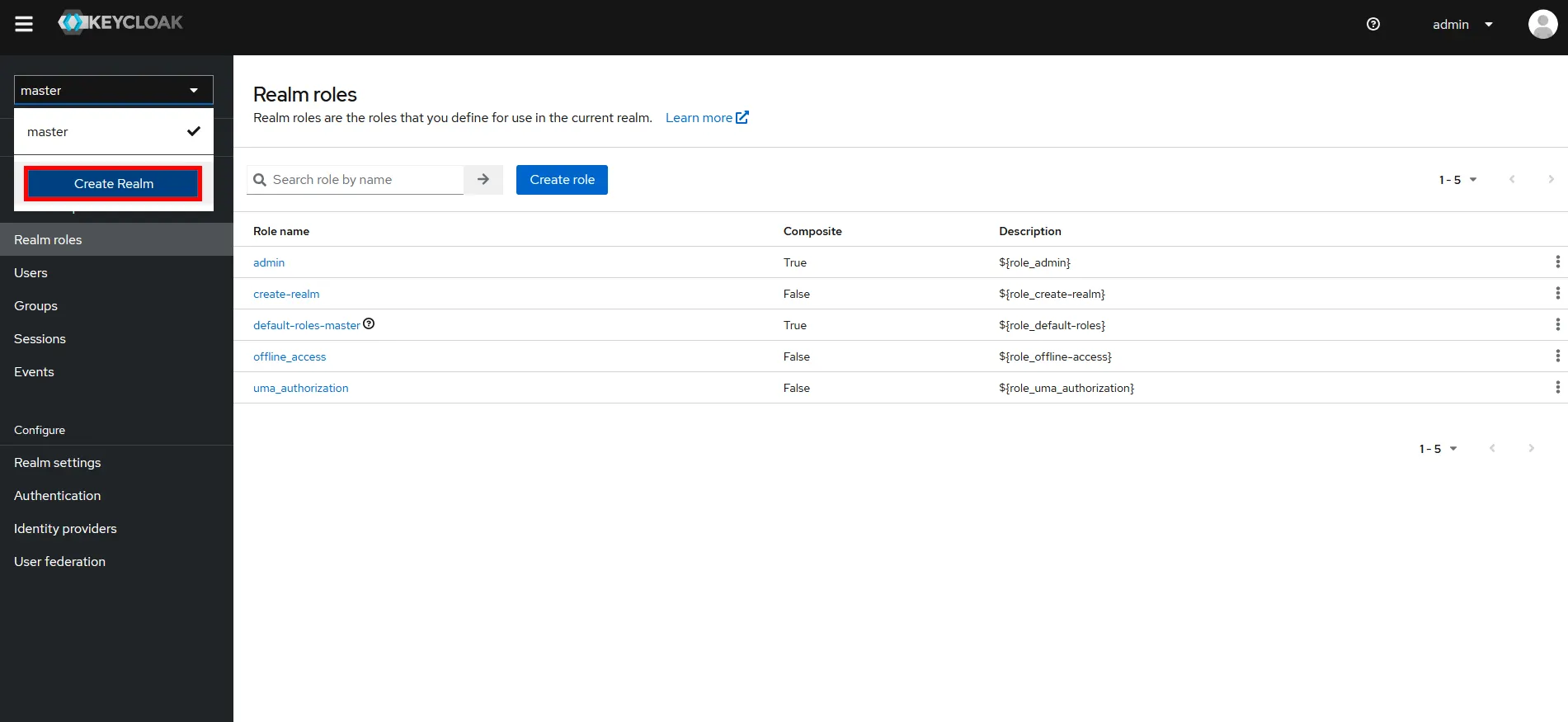Go to next page in top pagination
This screenshot has height=722, width=1568.
(x=1551, y=179)
